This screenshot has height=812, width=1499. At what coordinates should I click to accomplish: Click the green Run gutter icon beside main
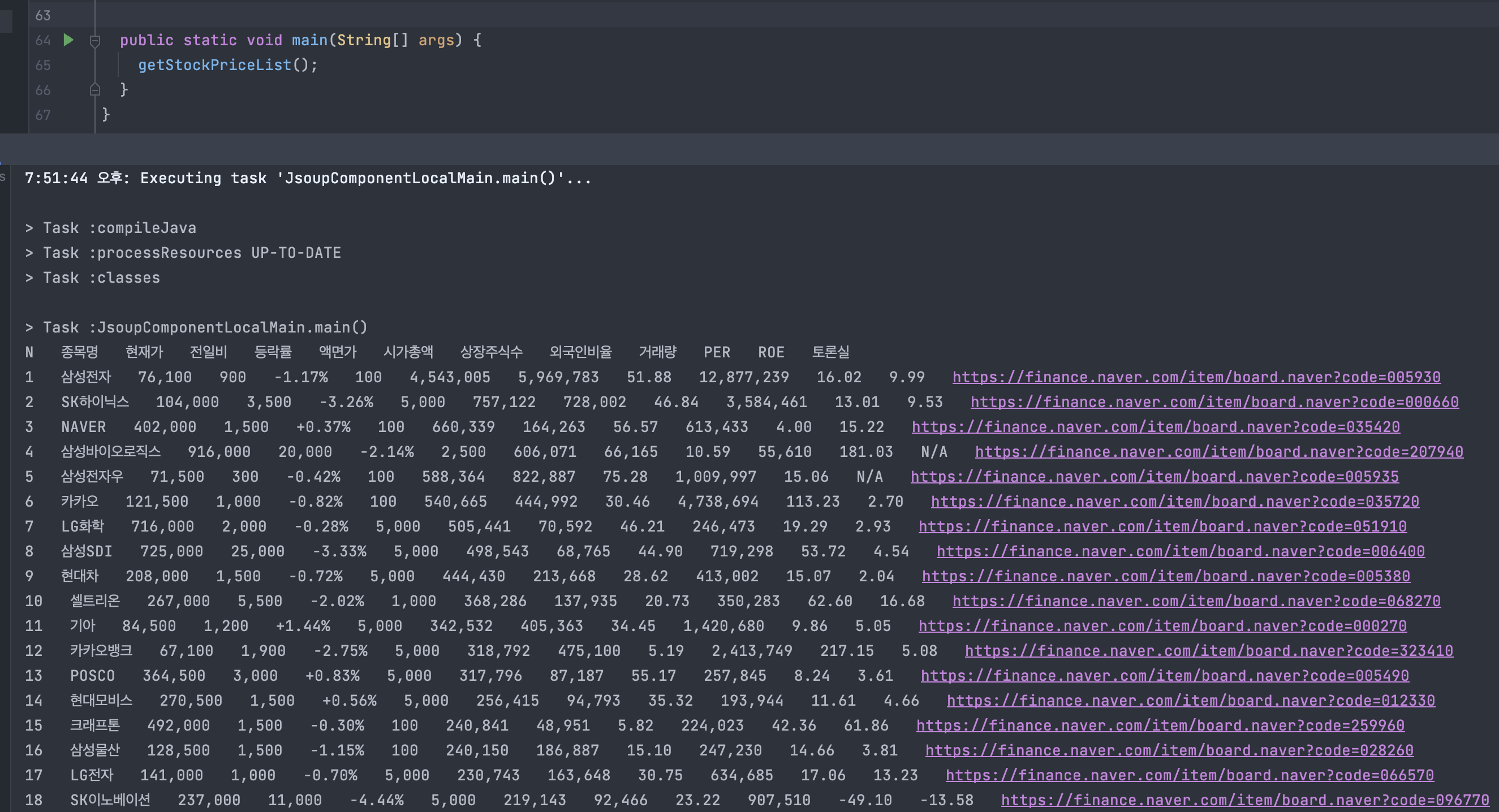point(68,40)
